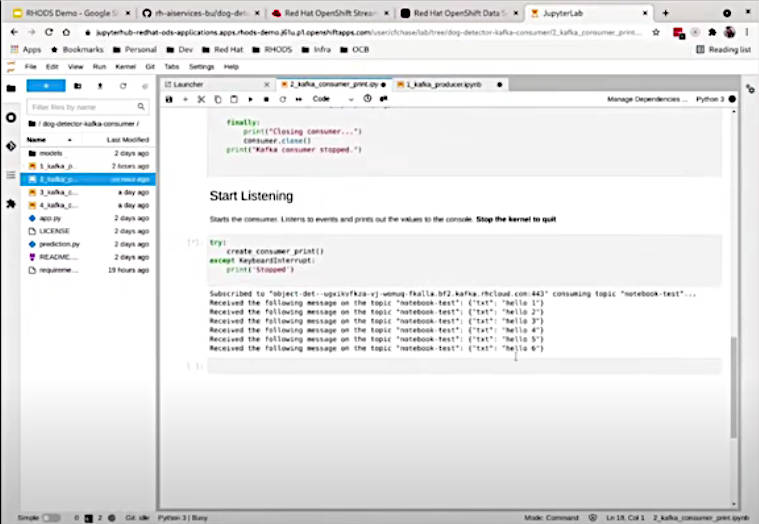Toggle the Simple mode switch in status bar

[51, 518]
